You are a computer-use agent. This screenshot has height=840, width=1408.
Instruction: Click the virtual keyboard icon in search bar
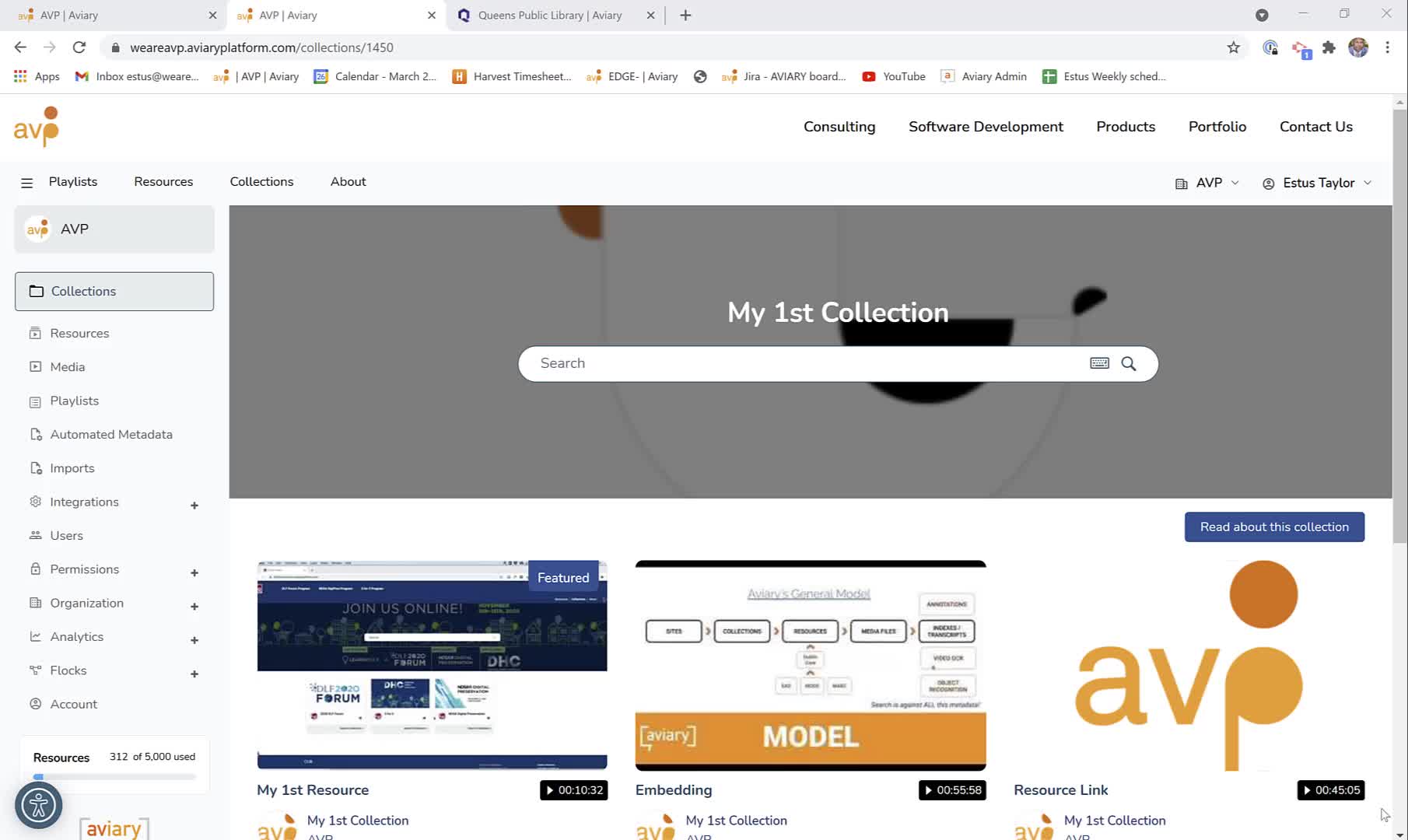point(1099,363)
